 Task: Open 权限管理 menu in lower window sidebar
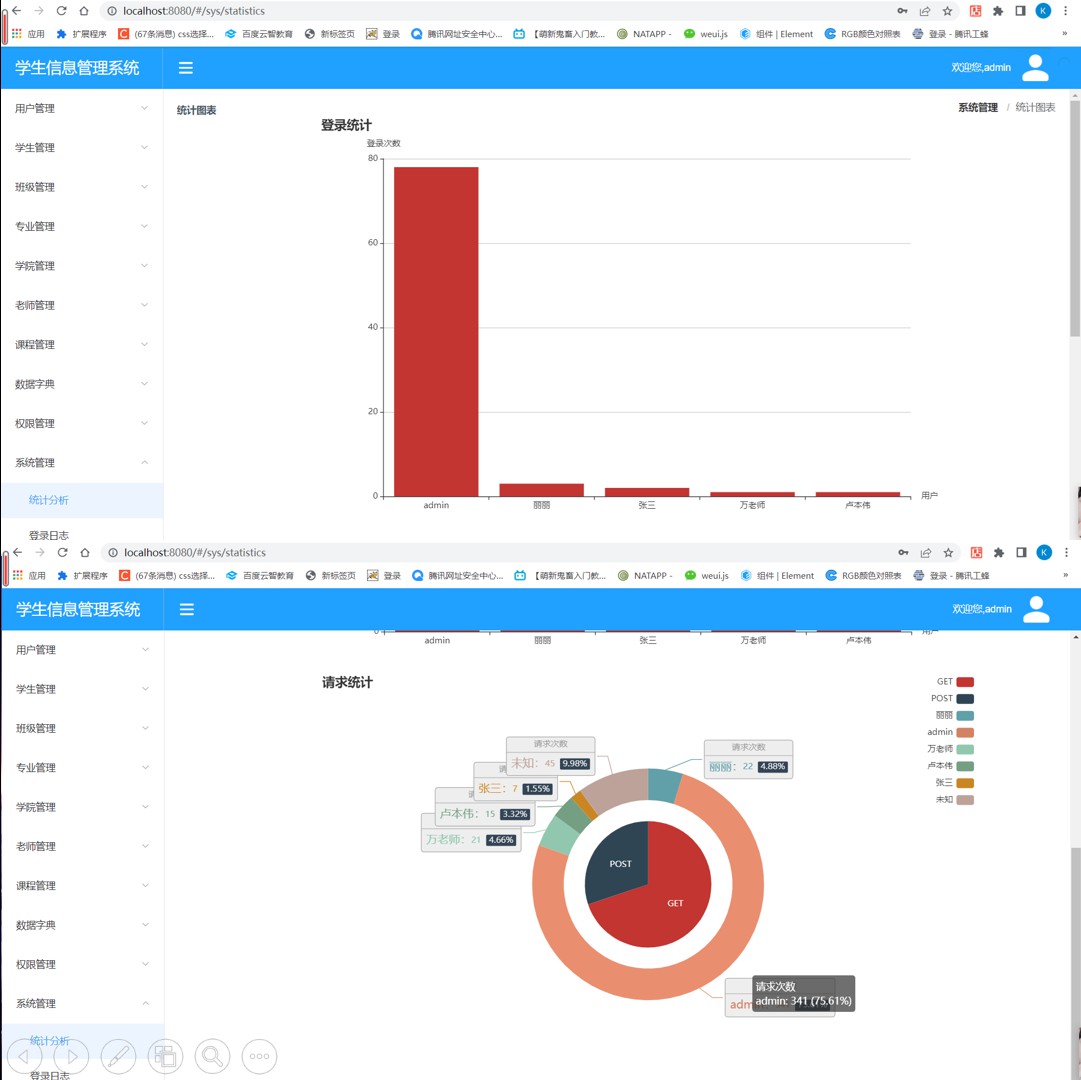pyautogui.click(x=83, y=964)
